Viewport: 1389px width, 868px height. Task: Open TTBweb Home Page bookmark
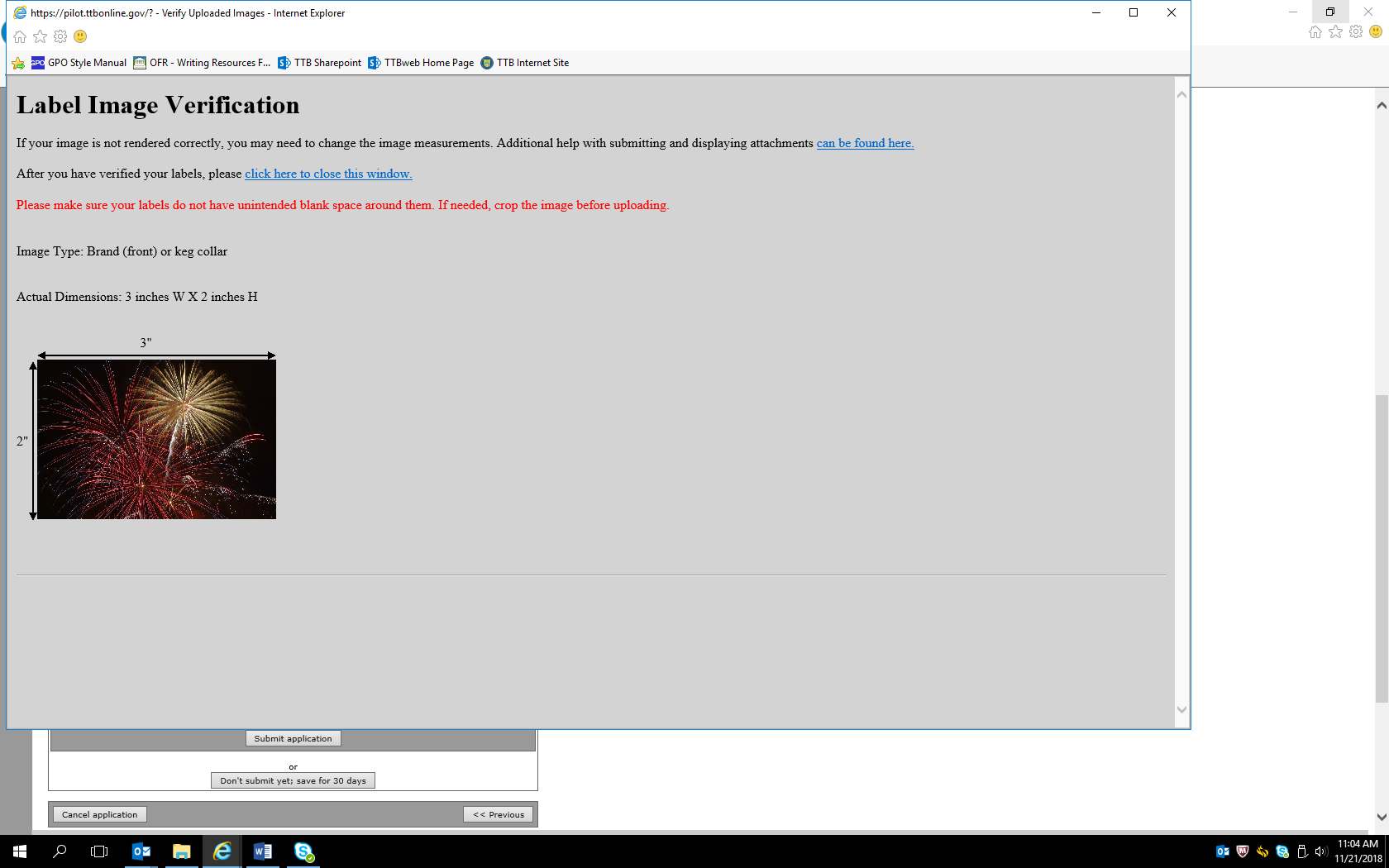coord(421,63)
